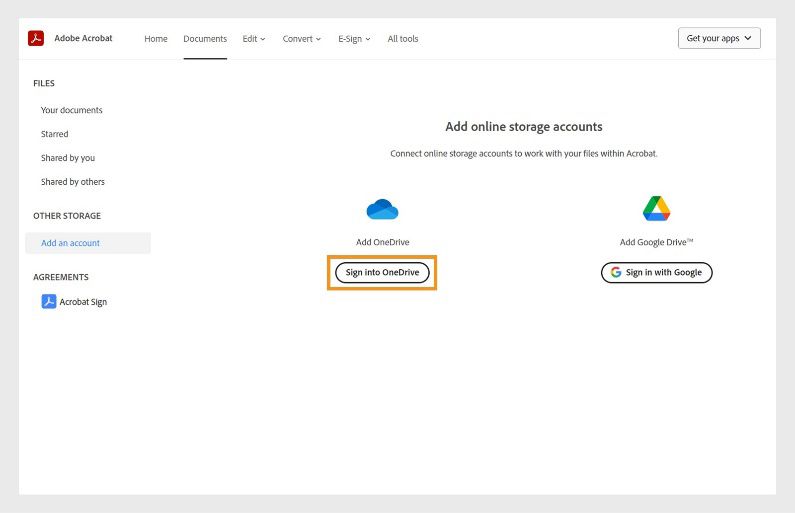
Task: Click the OneDrive cloud icon
Action: [382, 209]
